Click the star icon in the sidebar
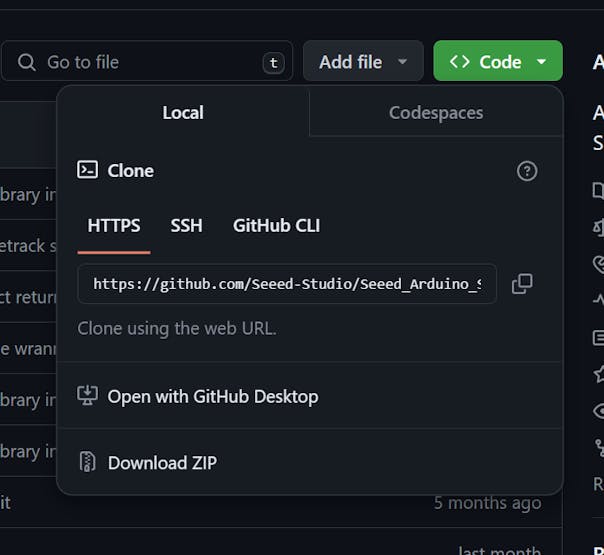The width and height of the screenshot is (604, 555). [599, 374]
